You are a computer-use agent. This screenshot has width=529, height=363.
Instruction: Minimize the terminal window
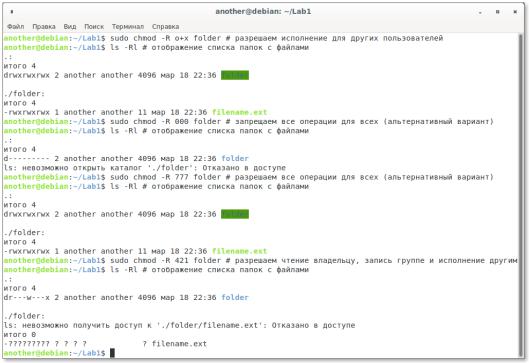click(x=480, y=12)
